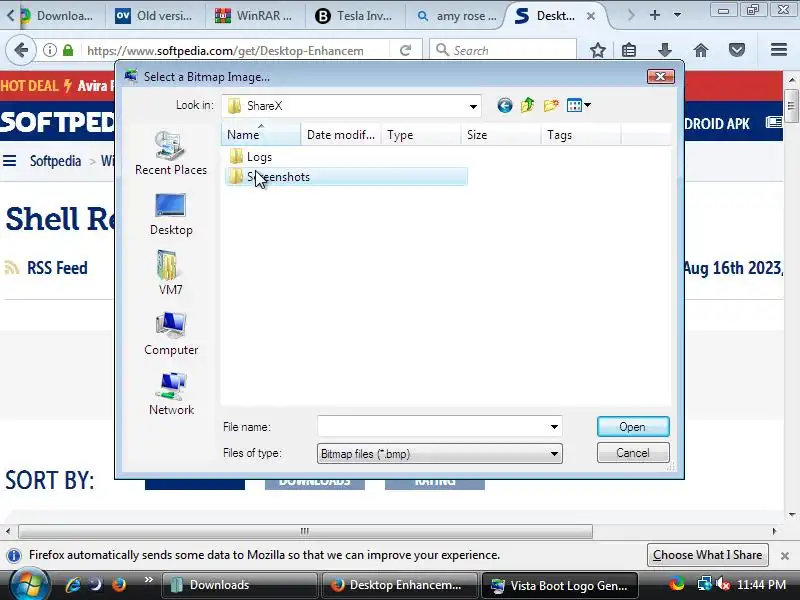This screenshot has width=800, height=600.
Task: Switch to Desktop Enhancem... taskbar item
Action: 400,585
